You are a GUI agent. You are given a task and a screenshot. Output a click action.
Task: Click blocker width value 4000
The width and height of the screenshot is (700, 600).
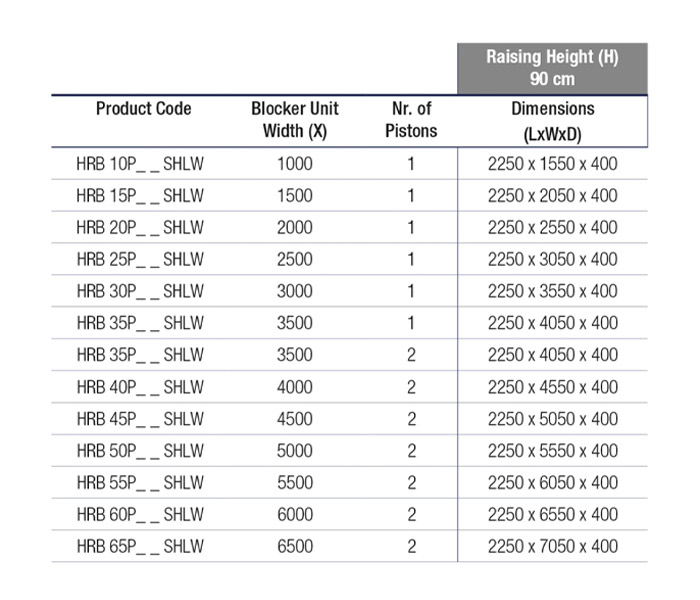(x=295, y=387)
